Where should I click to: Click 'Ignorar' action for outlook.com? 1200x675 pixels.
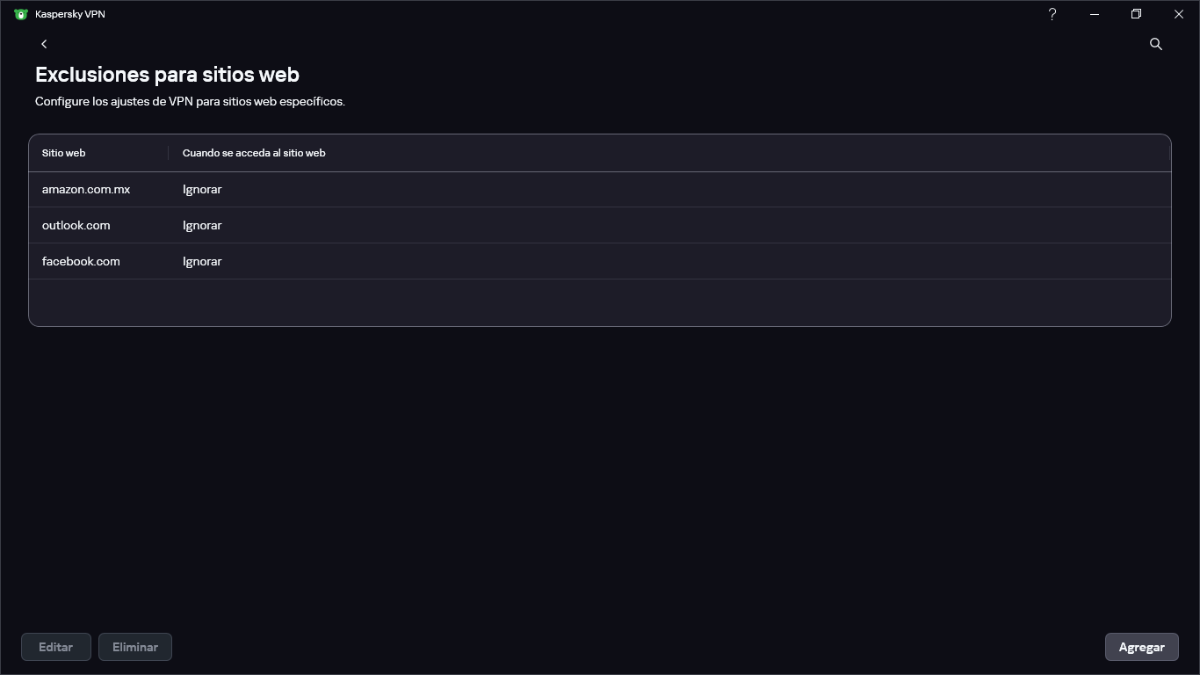202,225
